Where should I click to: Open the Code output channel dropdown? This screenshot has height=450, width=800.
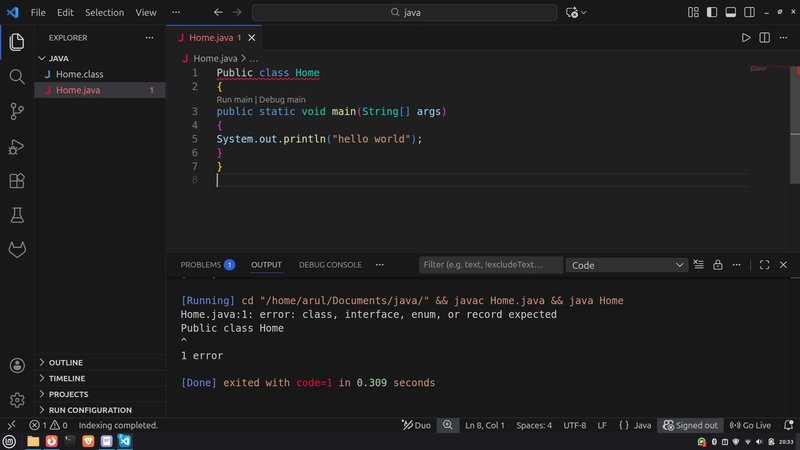[626, 265]
